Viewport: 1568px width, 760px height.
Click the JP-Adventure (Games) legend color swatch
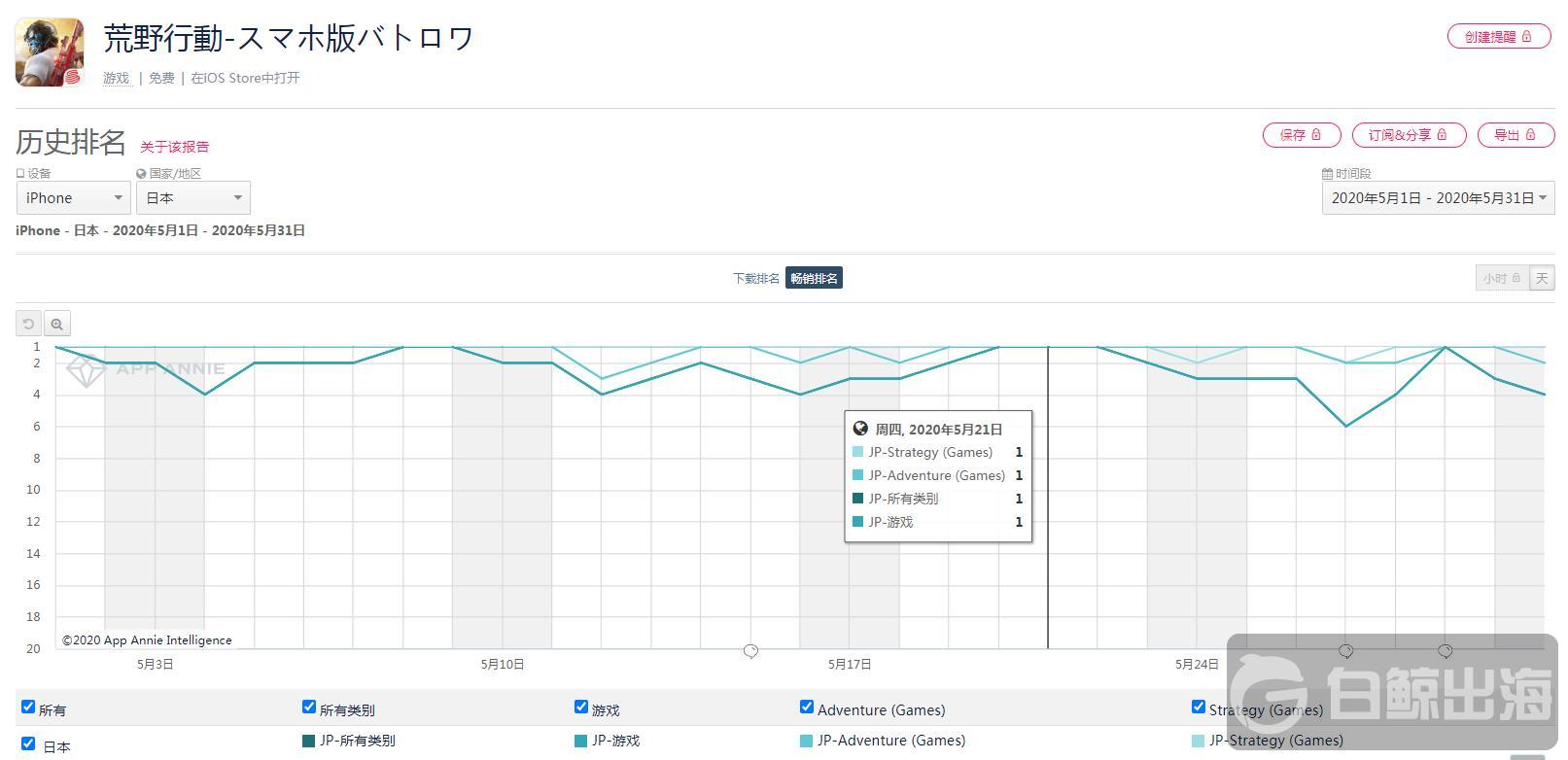(806, 741)
